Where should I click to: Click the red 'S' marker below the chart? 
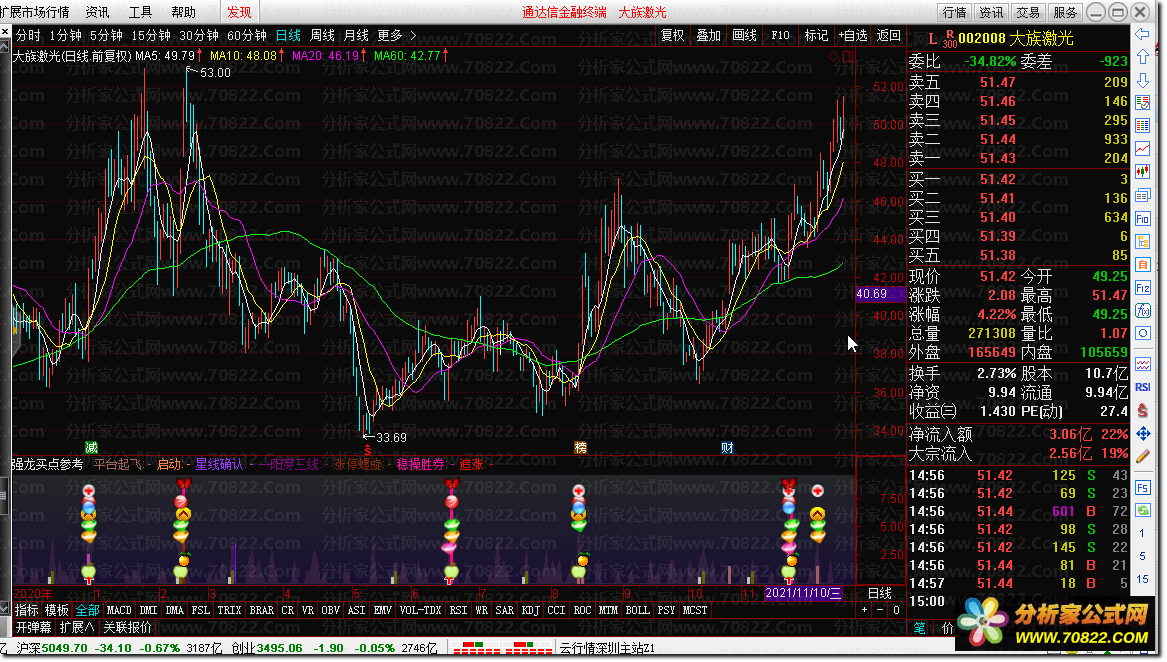[367, 451]
